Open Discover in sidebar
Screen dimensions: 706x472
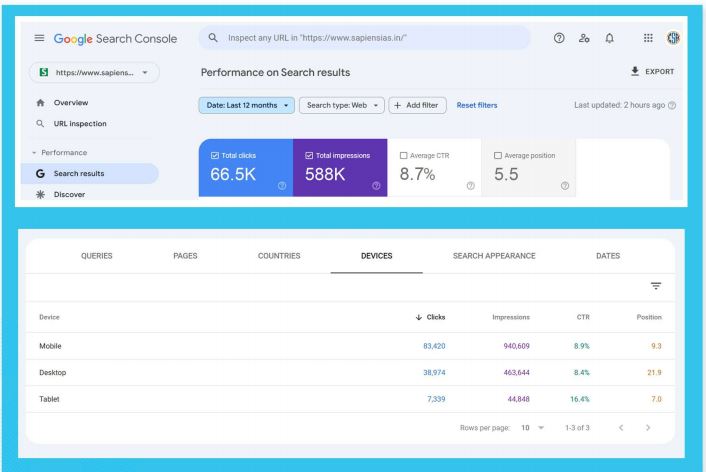pos(69,194)
